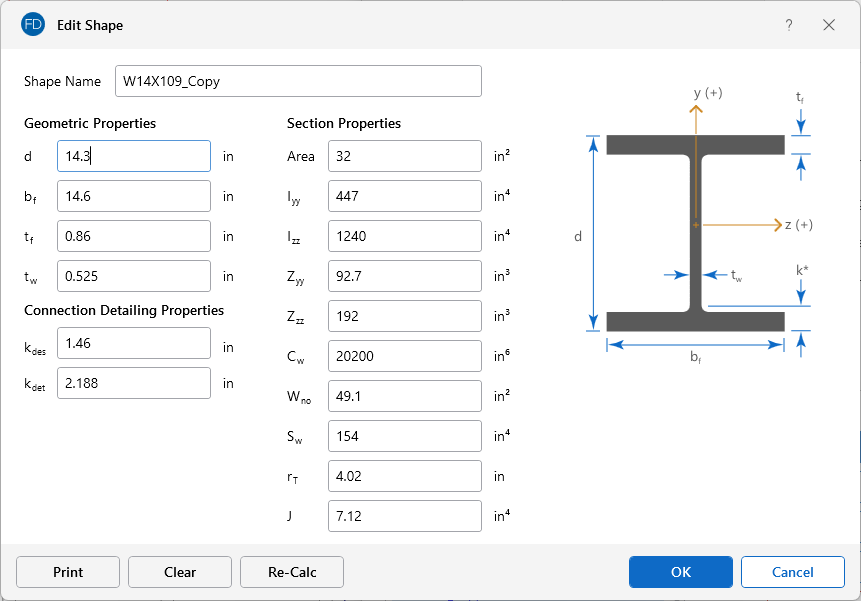Select the kdet value field
The height and width of the screenshot is (601, 861).
pyautogui.click(x=134, y=383)
